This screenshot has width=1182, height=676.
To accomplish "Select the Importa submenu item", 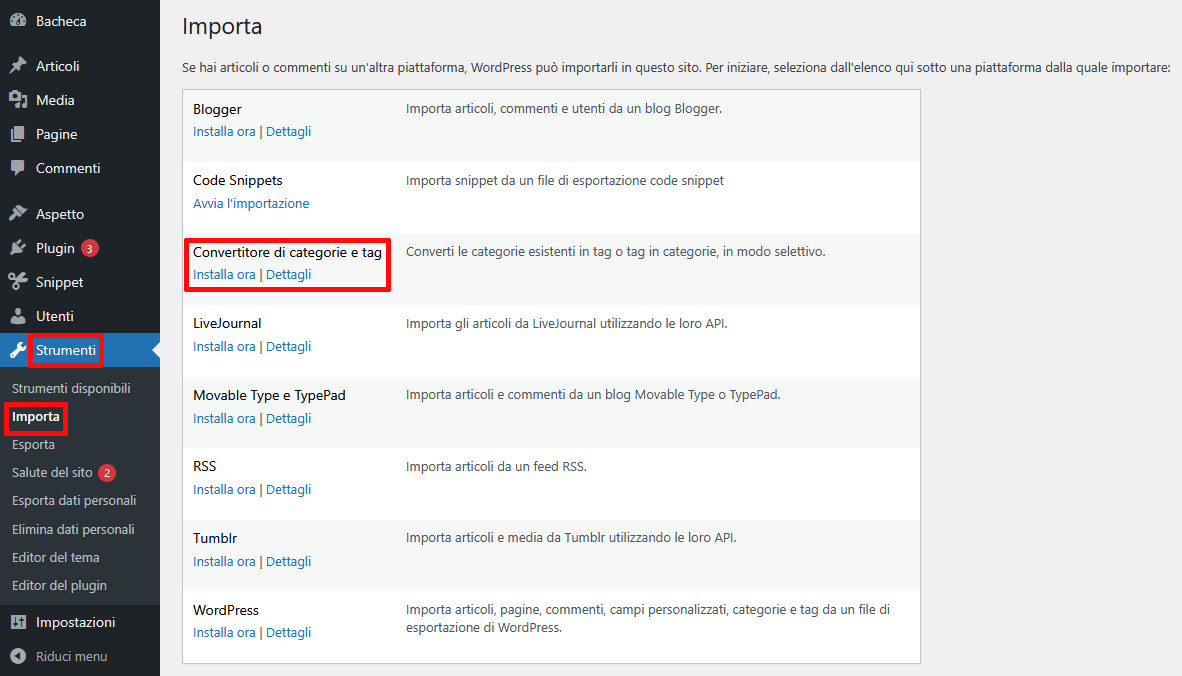I will click(x=35, y=416).
